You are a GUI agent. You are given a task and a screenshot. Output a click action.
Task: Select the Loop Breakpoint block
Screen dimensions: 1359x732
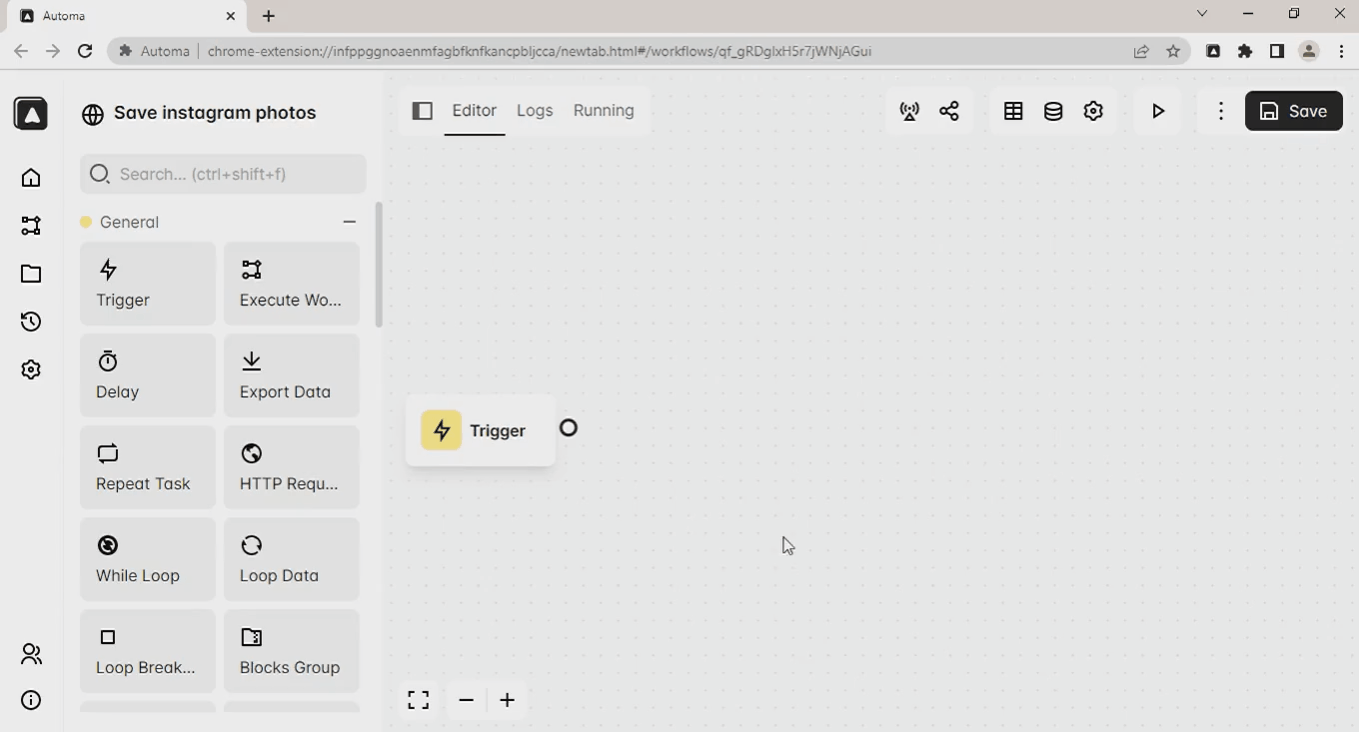click(148, 652)
